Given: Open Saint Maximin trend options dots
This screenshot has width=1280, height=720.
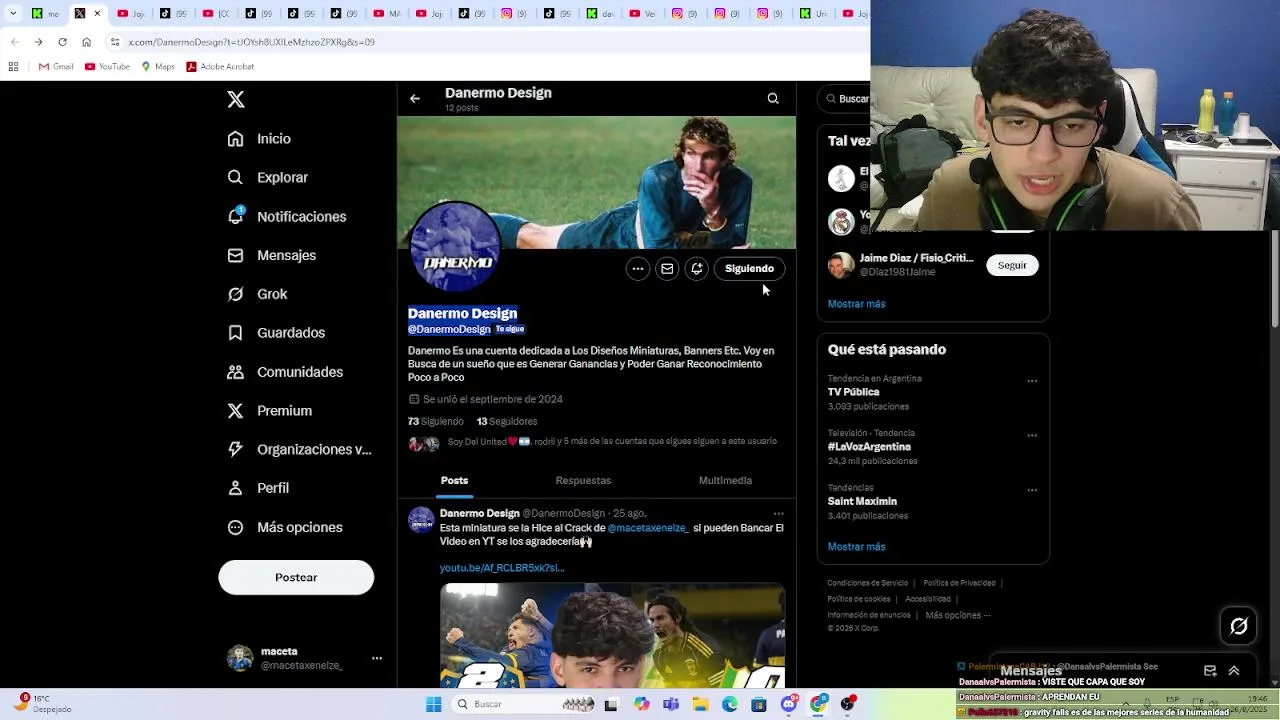Looking at the screenshot, I should 1032,490.
